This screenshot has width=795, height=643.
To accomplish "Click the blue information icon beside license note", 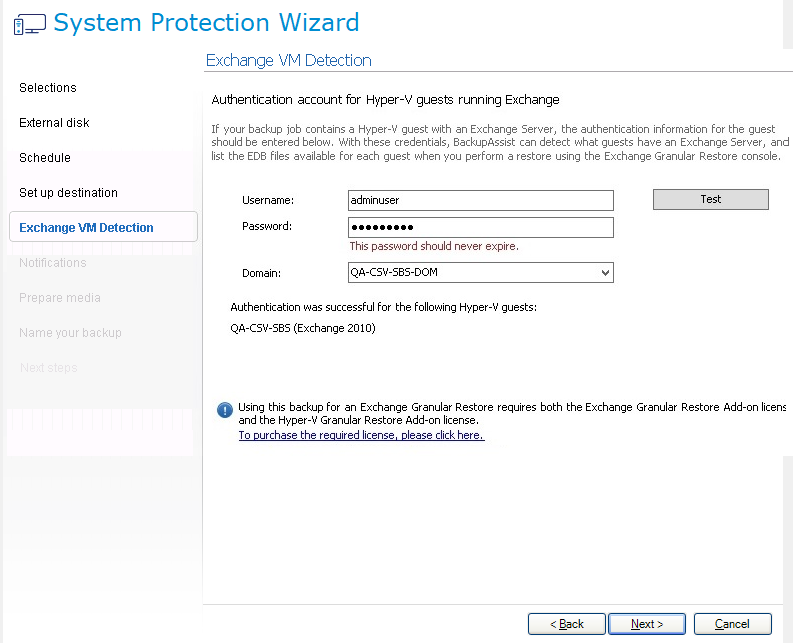I will coord(225,408).
